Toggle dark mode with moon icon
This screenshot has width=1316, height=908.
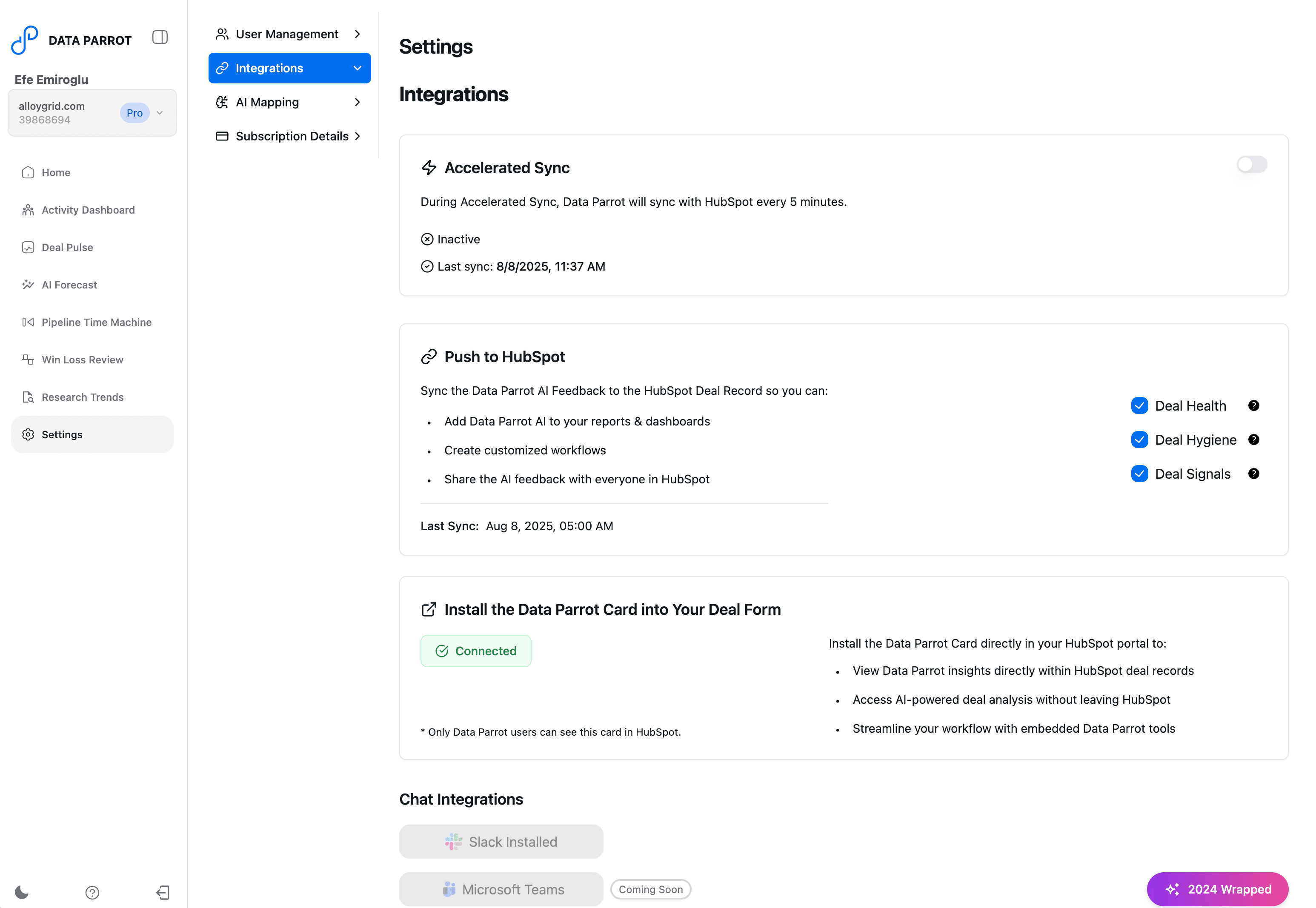coord(22,892)
